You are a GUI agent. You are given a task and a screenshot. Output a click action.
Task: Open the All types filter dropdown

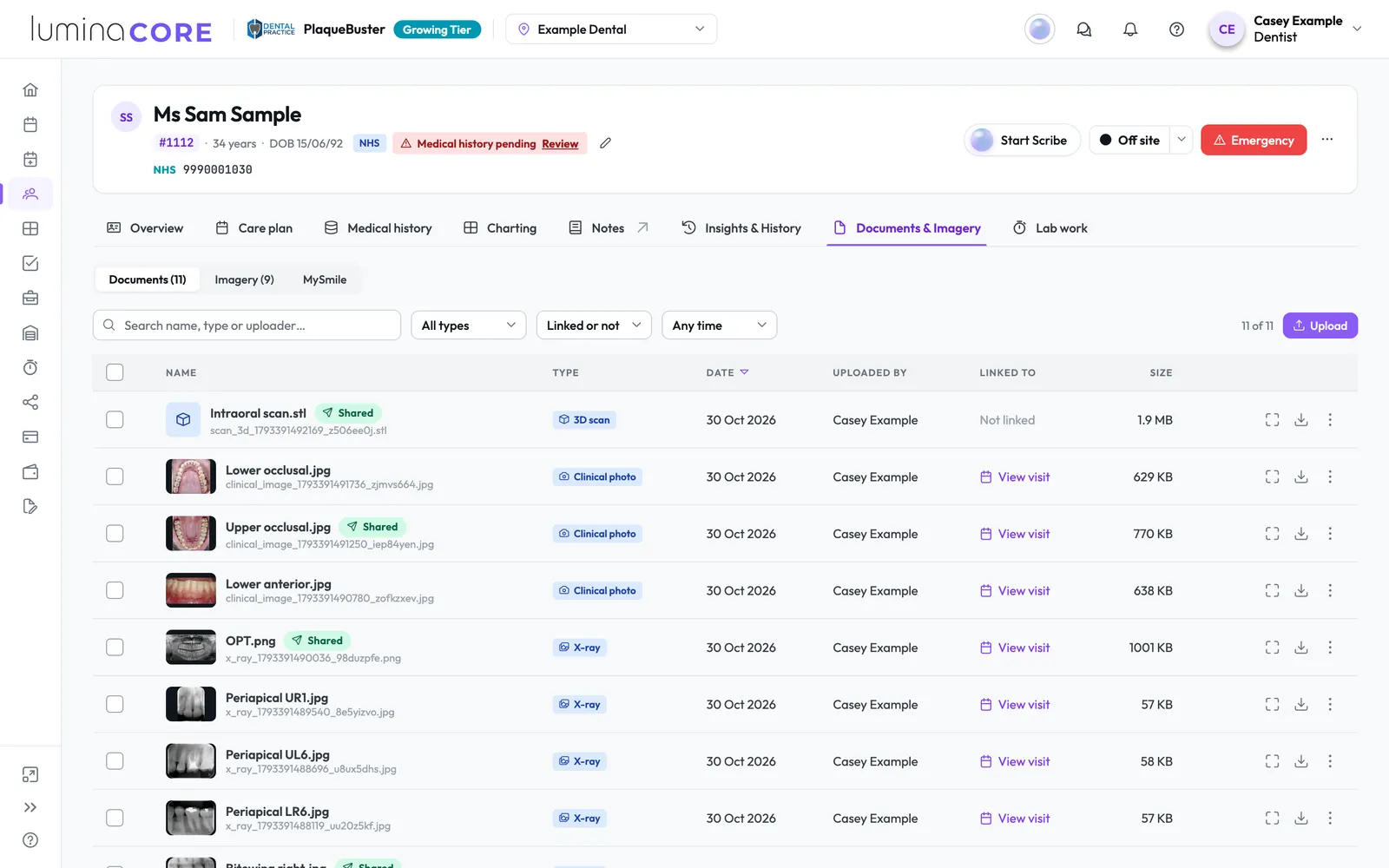pyautogui.click(x=468, y=325)
